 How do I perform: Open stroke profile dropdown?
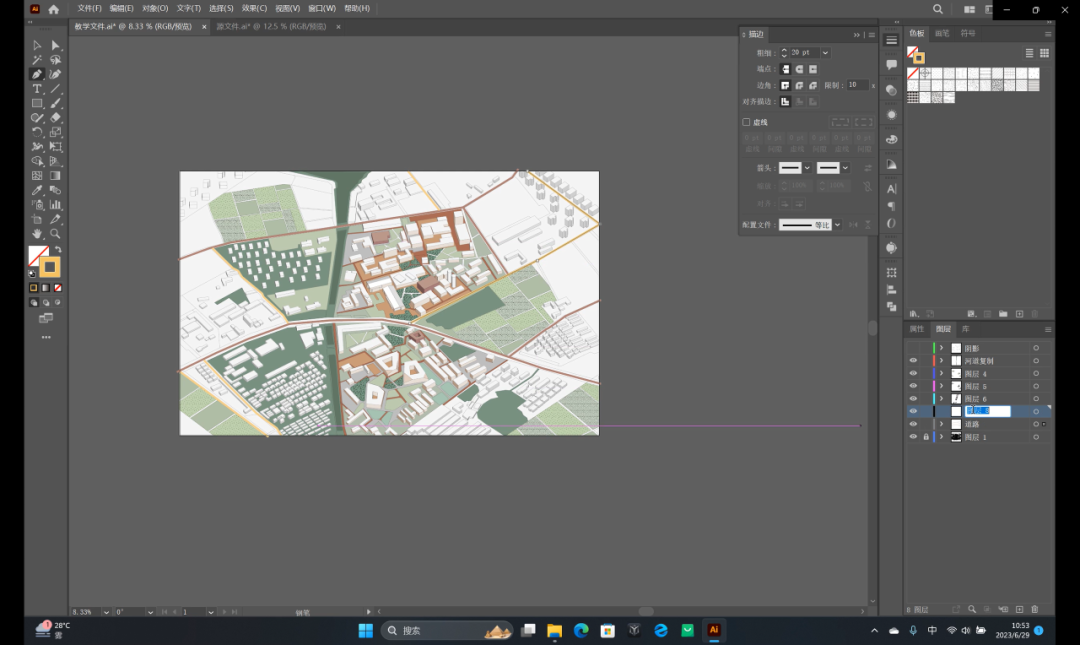coord(838,225)
